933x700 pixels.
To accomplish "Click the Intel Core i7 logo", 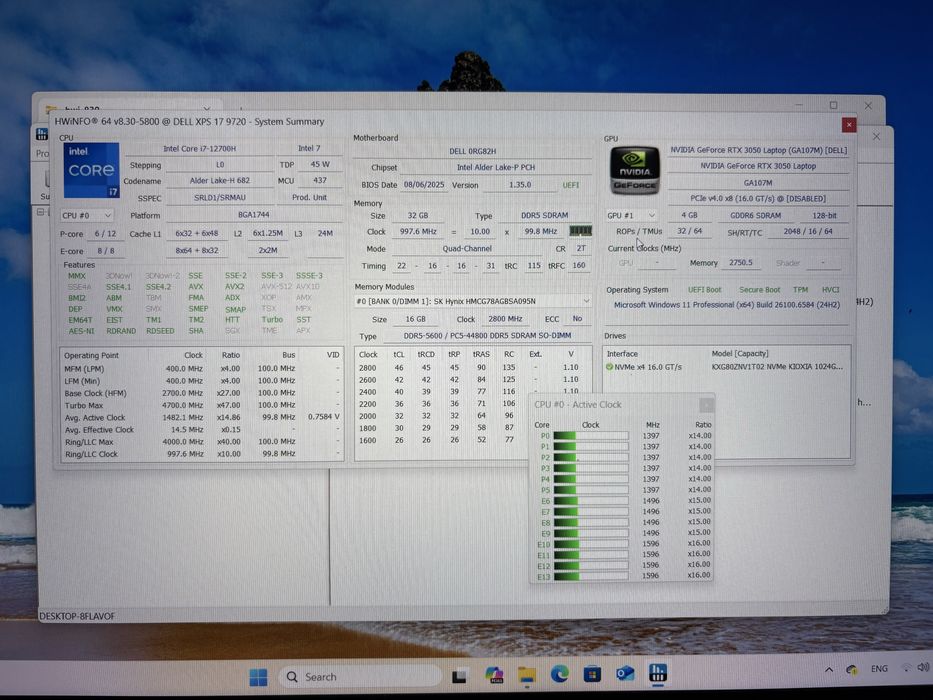I will click(91, 170).
